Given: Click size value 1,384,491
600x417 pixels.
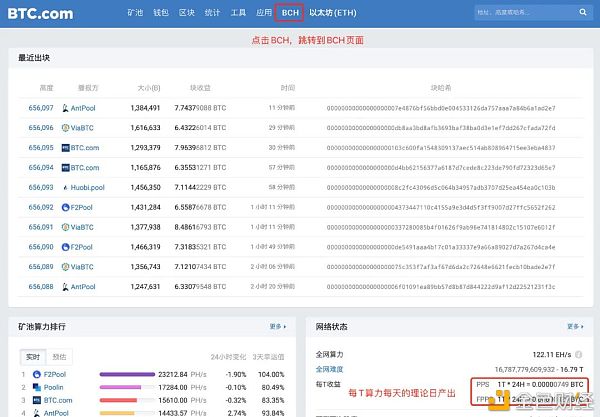Looking at the screenshot, I should [x=145, y=108].
